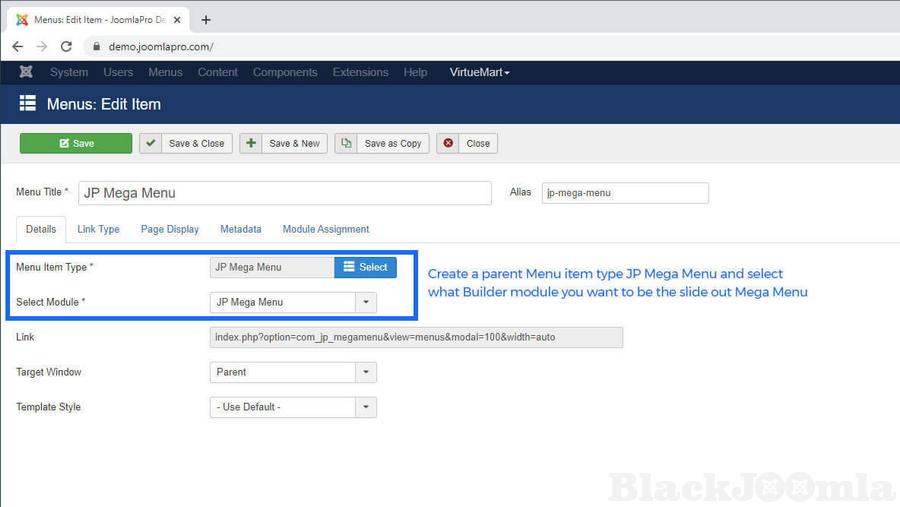The image size is (900, 507).
Task: Click the Close button with red icon
Action: point(467,143)
